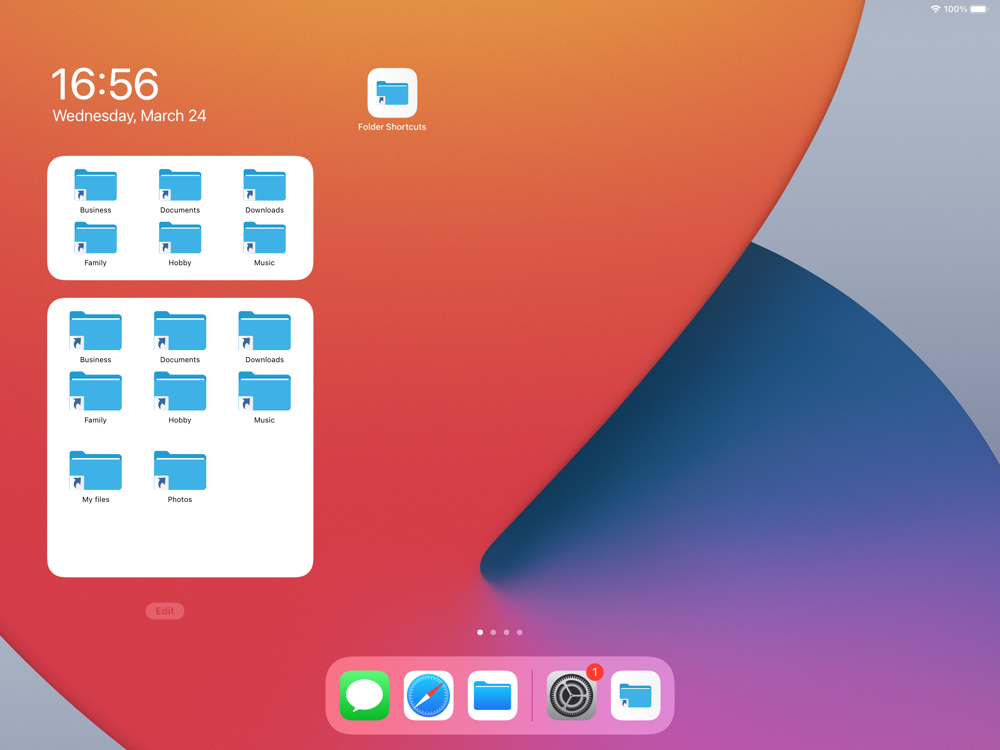1000x750 pixels.
Task: Launch Safari from the dock
Action: (x=429, y=695)
